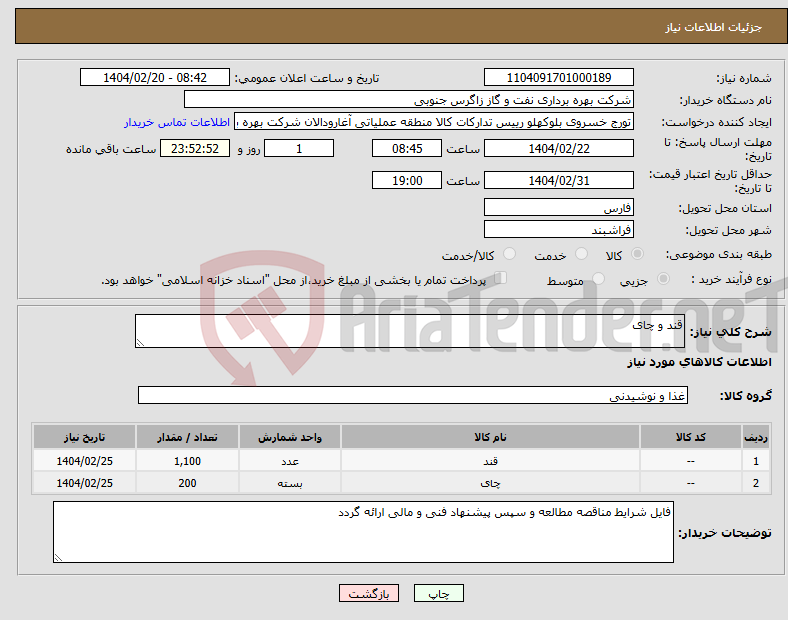Select the کالا radio button

pyautogui.click(x=637, y=254)
